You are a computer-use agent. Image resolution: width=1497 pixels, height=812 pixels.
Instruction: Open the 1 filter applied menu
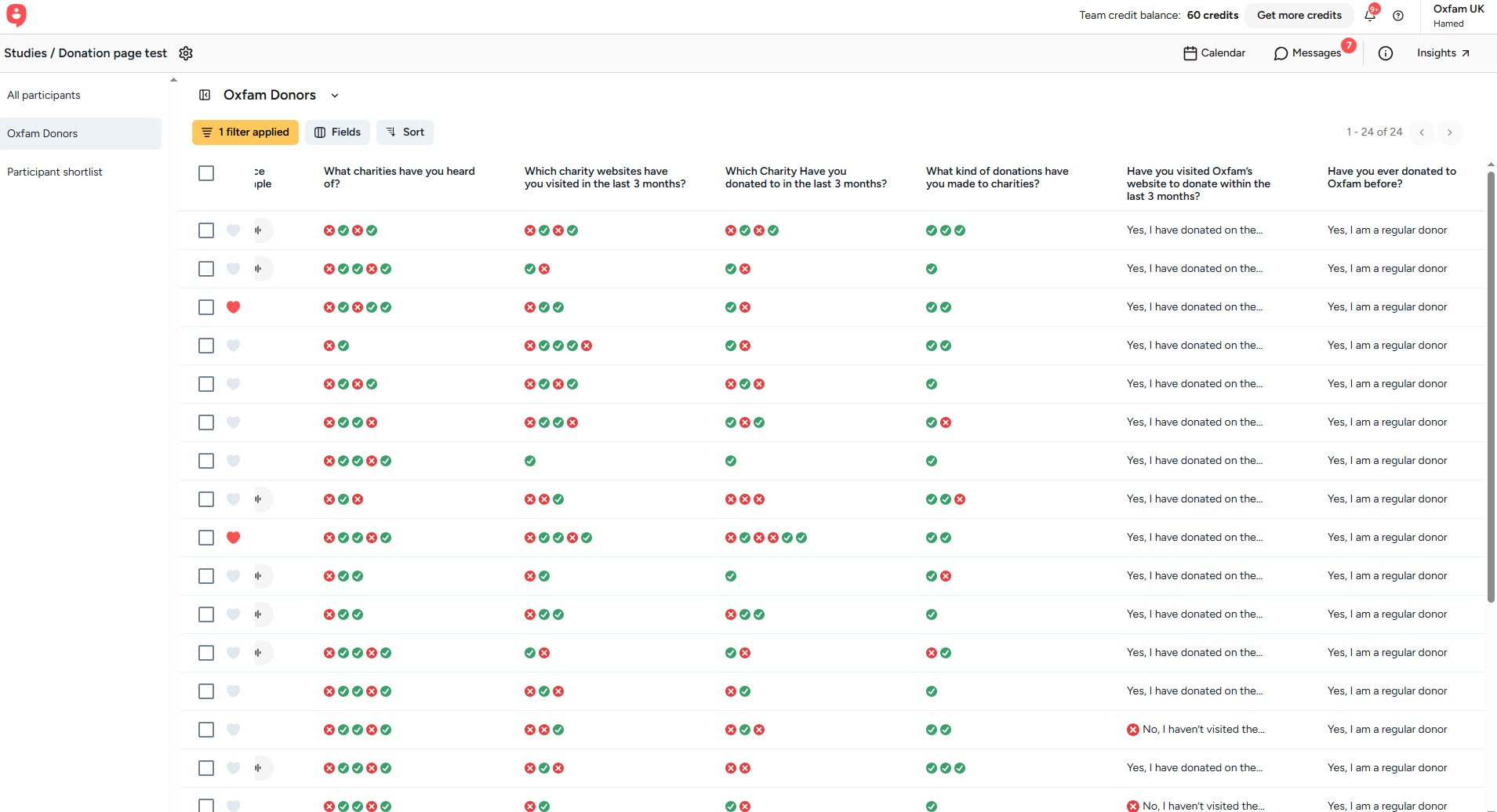245,132
